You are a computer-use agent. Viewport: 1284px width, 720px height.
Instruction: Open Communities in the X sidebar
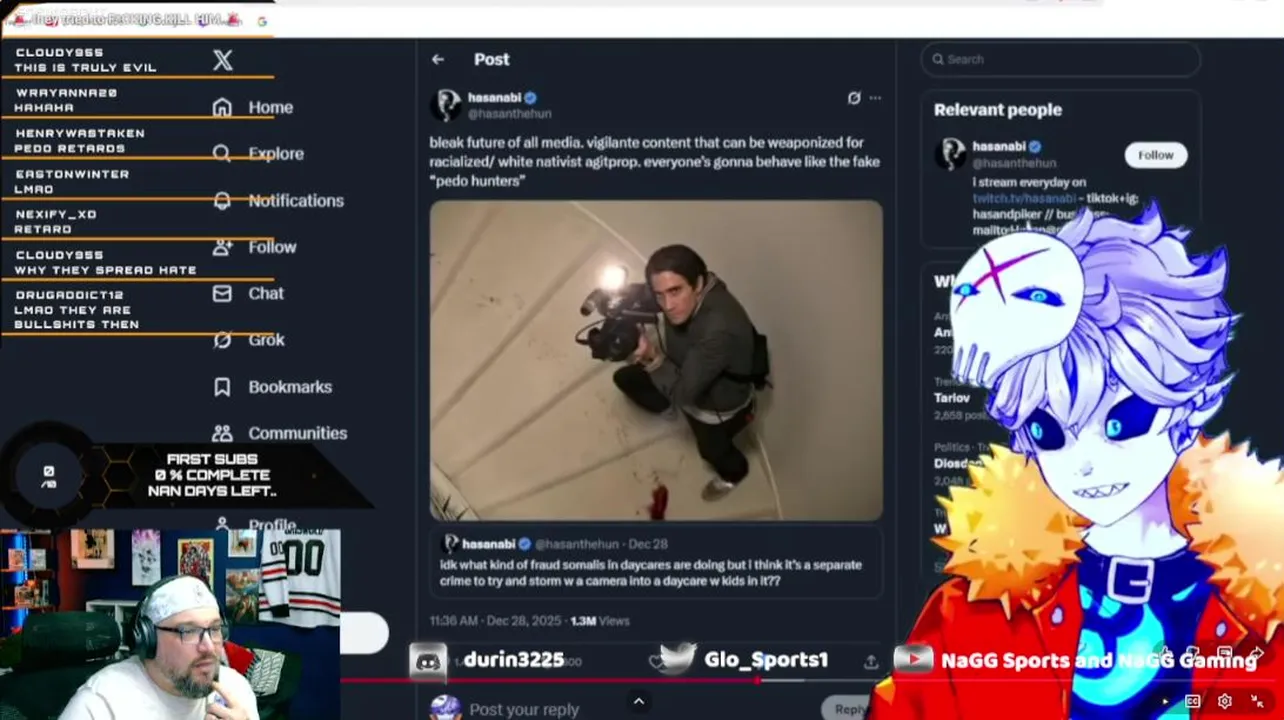[x=280, y=433]
